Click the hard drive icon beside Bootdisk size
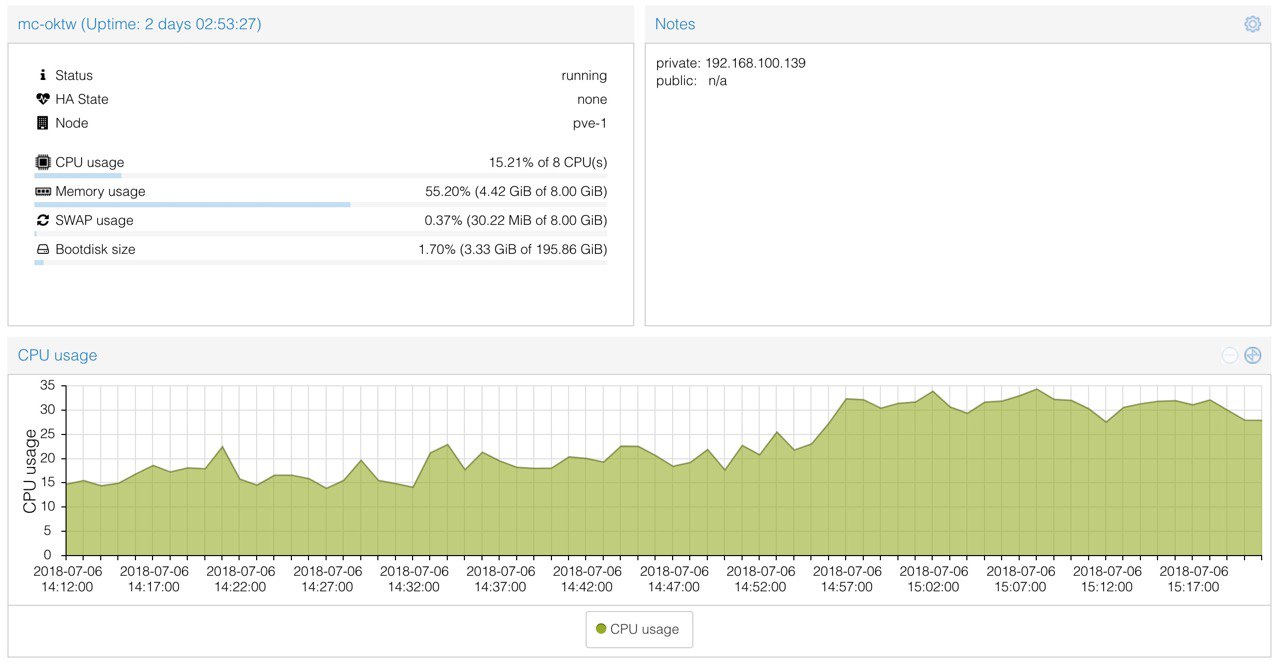 point(42,249)
